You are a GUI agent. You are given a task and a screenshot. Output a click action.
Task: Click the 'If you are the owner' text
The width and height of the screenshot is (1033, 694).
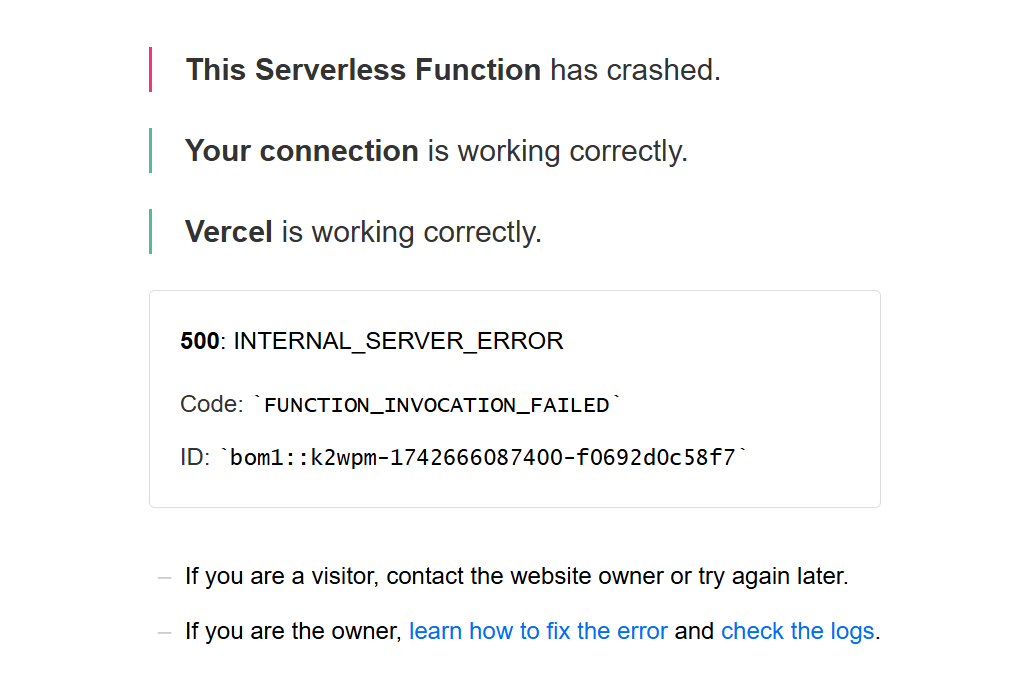pyautogui.click(x=293, y=631)
